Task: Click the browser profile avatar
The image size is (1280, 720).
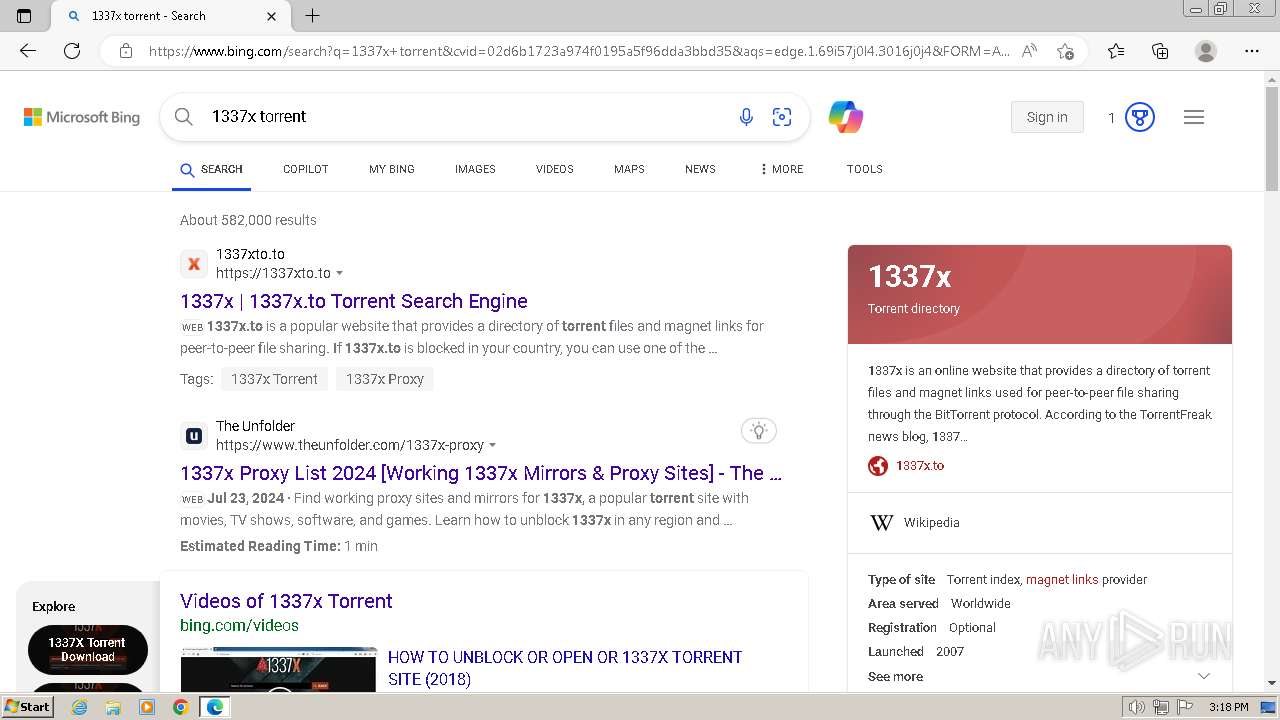Action: [1206, 51]
